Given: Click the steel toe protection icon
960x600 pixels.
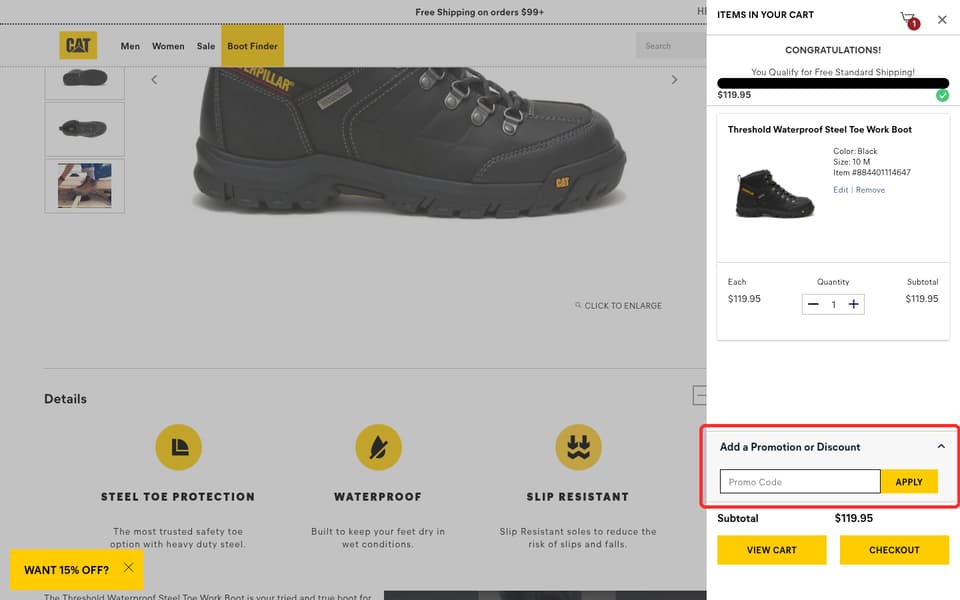Looking at the screenshot, I should (178, 448).
